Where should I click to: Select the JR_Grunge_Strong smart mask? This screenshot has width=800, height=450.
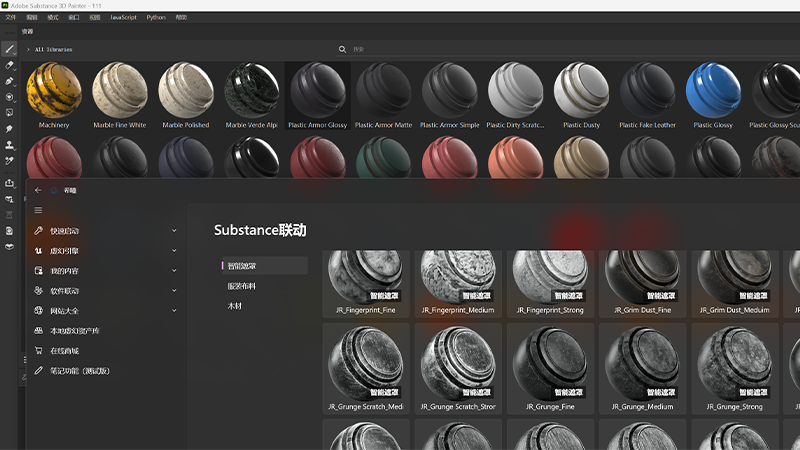pyautogui.click(x=735, y=368)
